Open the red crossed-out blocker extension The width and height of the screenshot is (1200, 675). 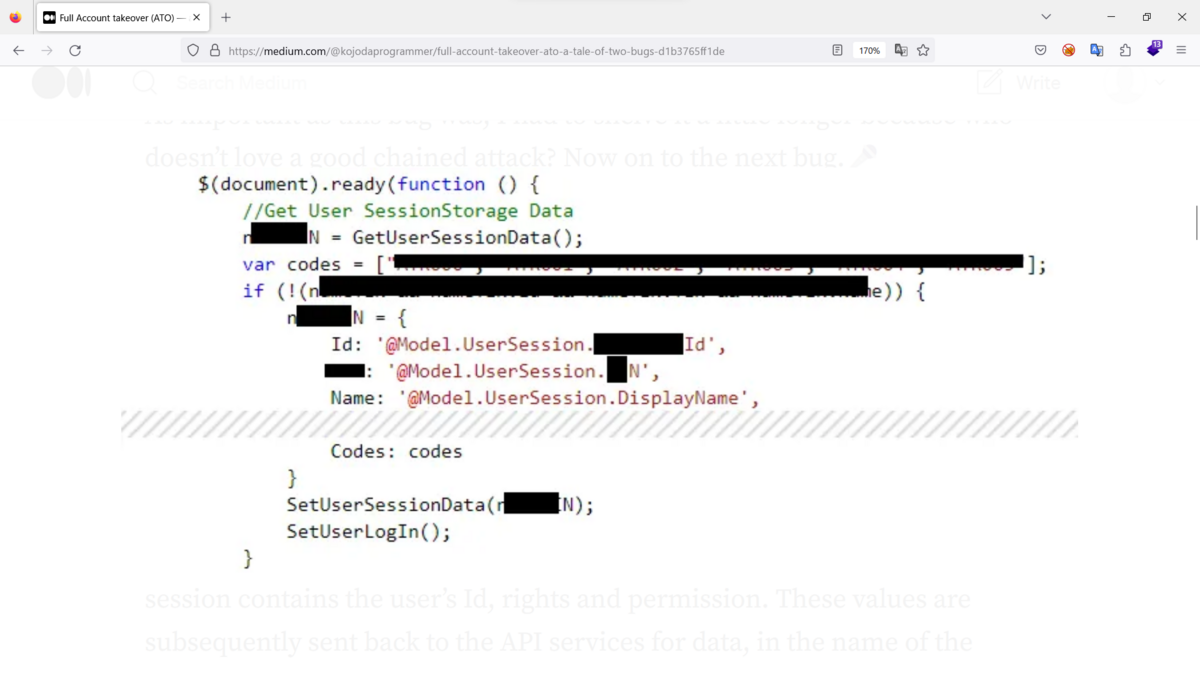1068,50
